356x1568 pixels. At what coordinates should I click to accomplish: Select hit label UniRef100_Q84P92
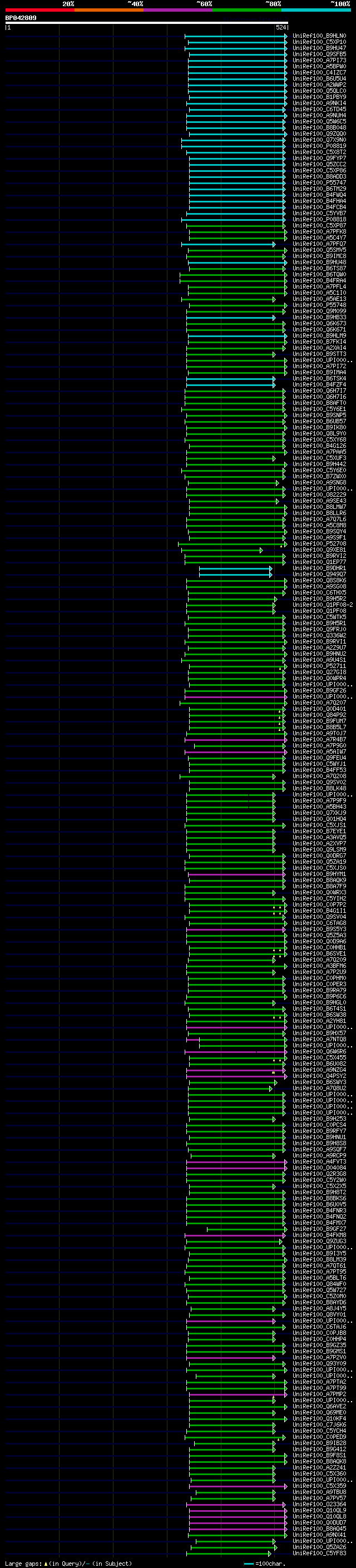[319, 715]
